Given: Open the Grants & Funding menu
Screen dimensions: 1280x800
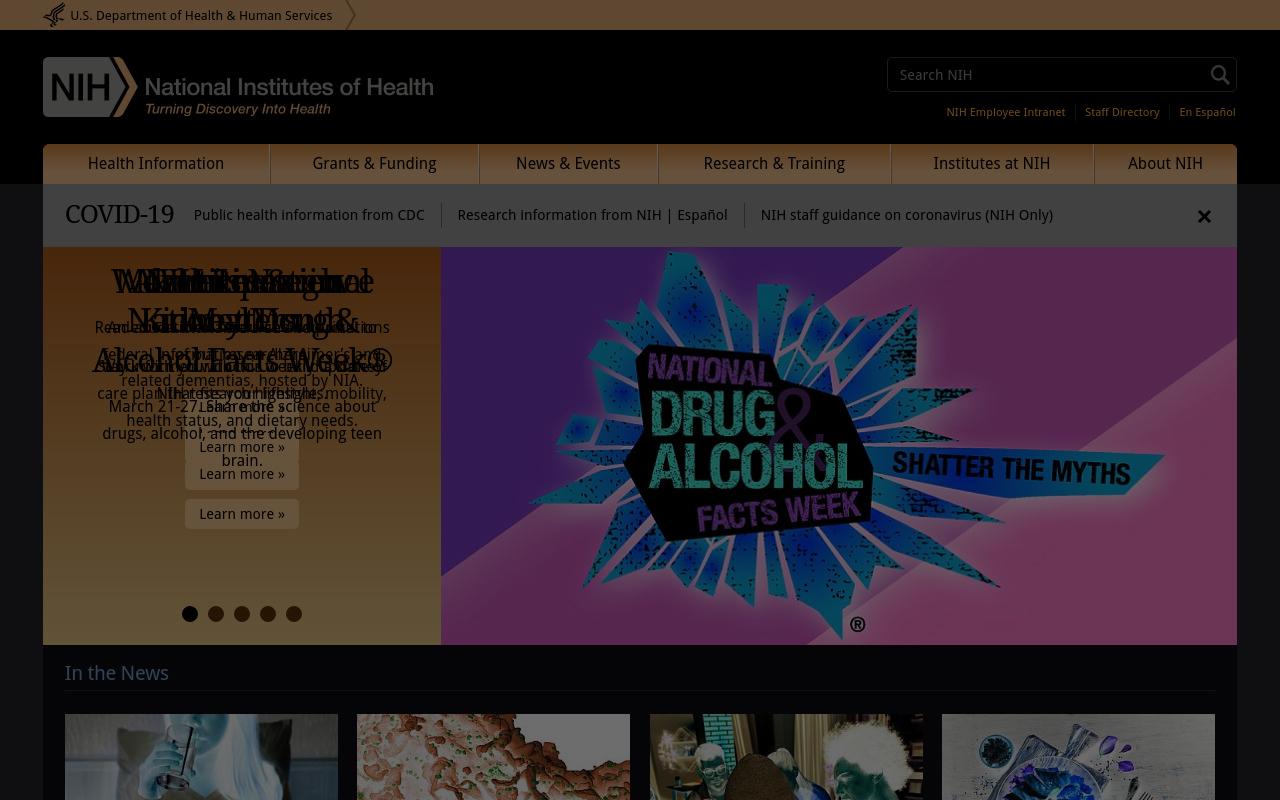Looking at the screenshot, I should [x=374, y=164].
